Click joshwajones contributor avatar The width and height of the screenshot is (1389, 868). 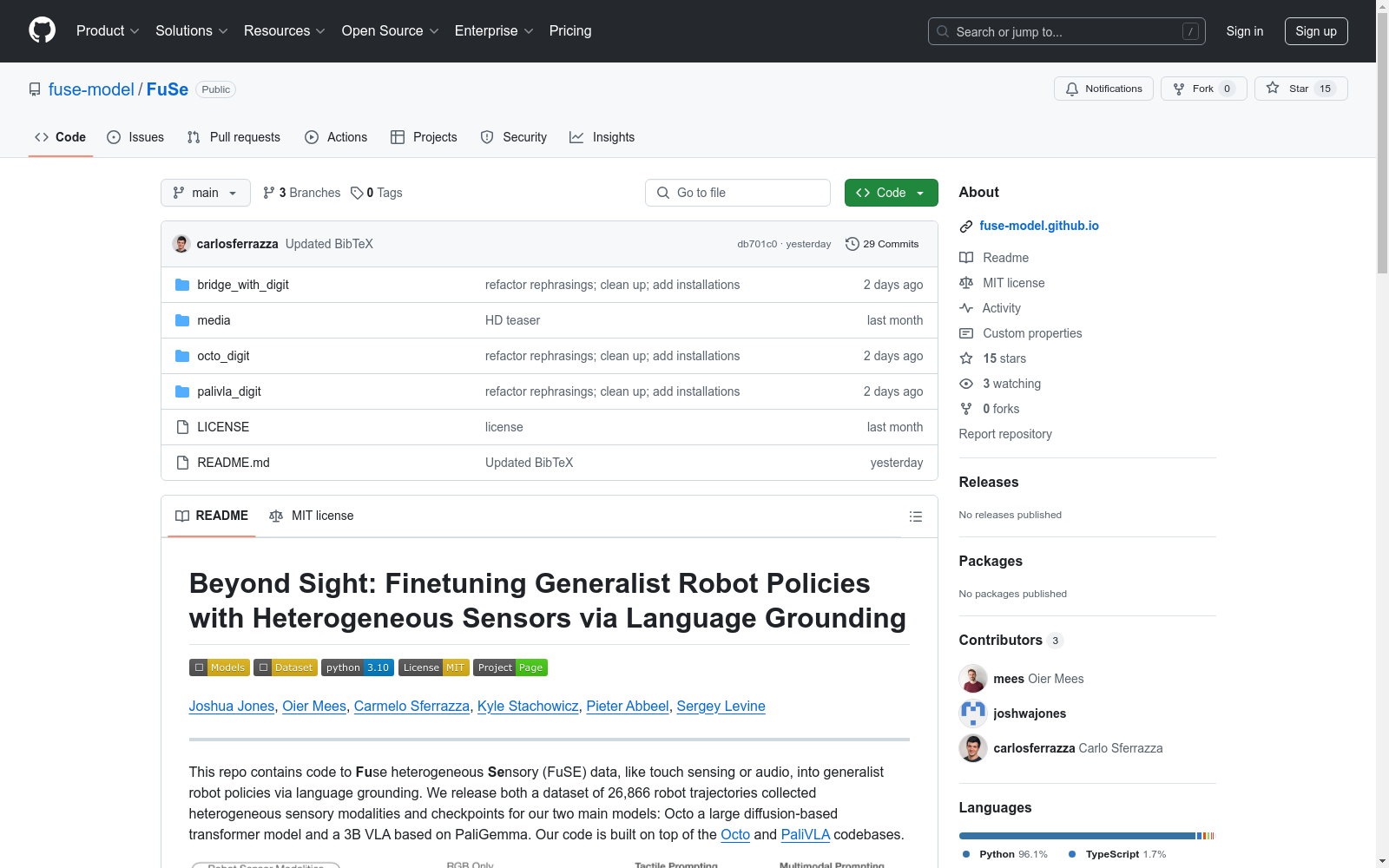973,713
